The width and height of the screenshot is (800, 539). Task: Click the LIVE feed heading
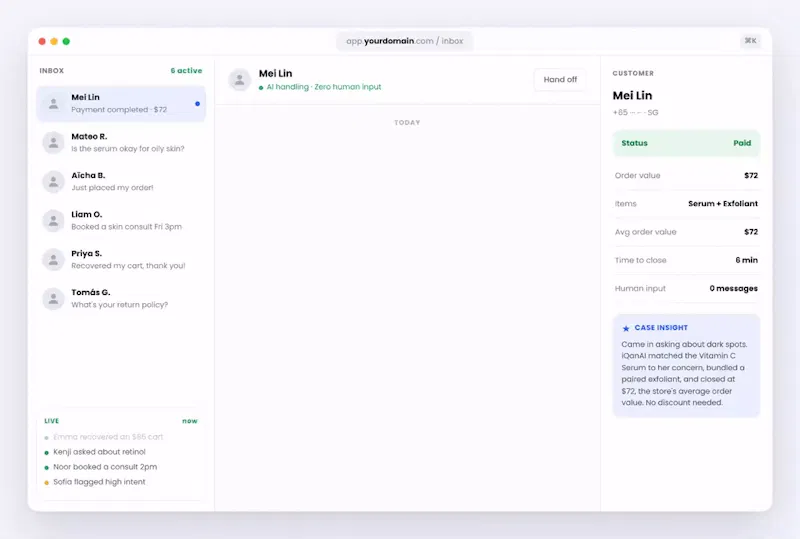pyautogui.click(x=52, y=421)
